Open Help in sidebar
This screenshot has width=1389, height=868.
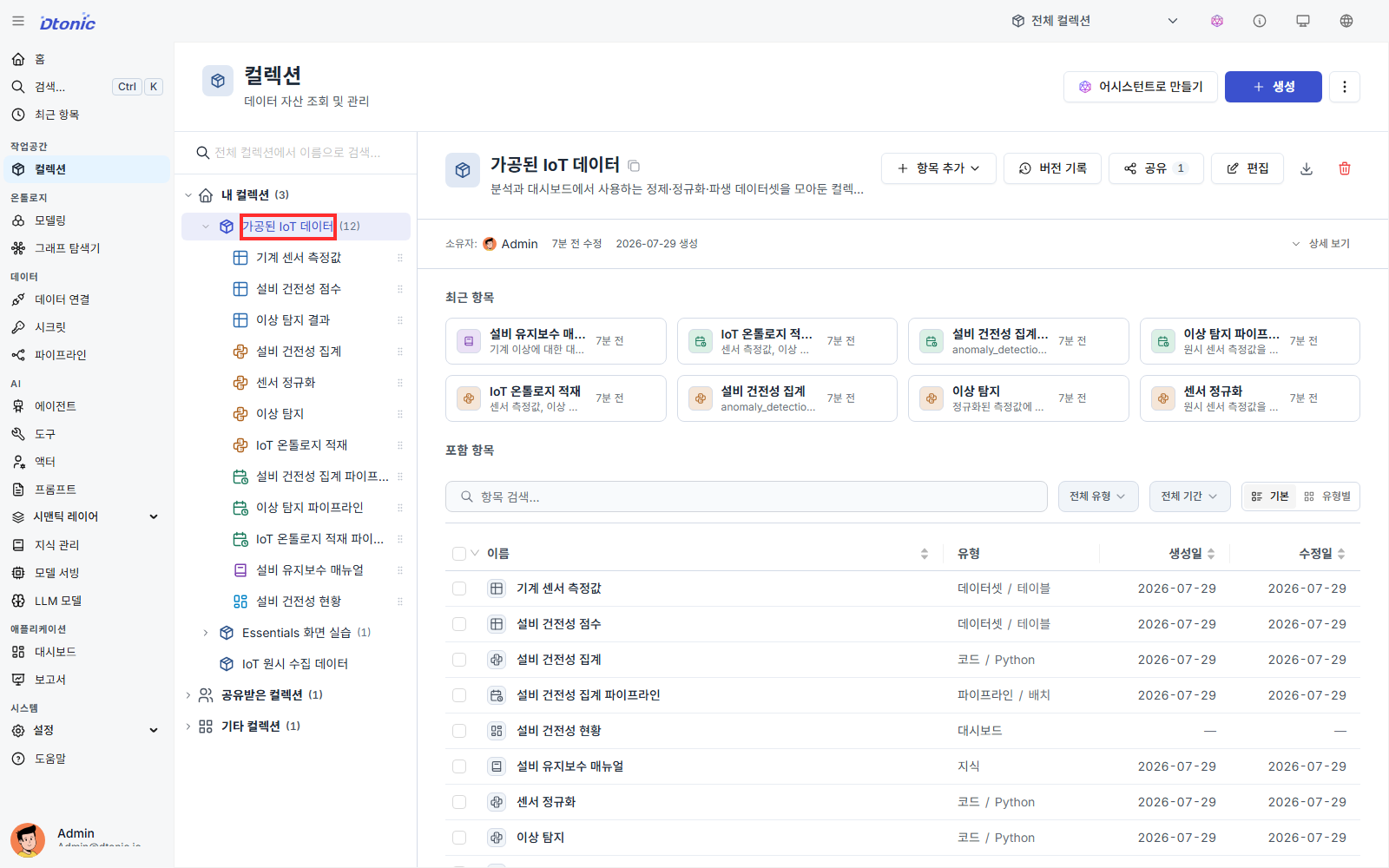pyautogui.click(x=85, y=759)
